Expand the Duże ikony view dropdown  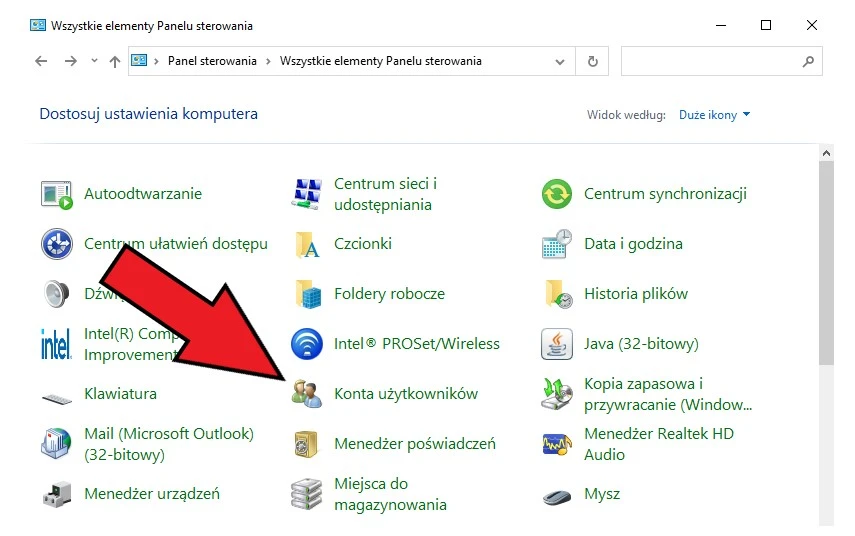coord(714,115)
